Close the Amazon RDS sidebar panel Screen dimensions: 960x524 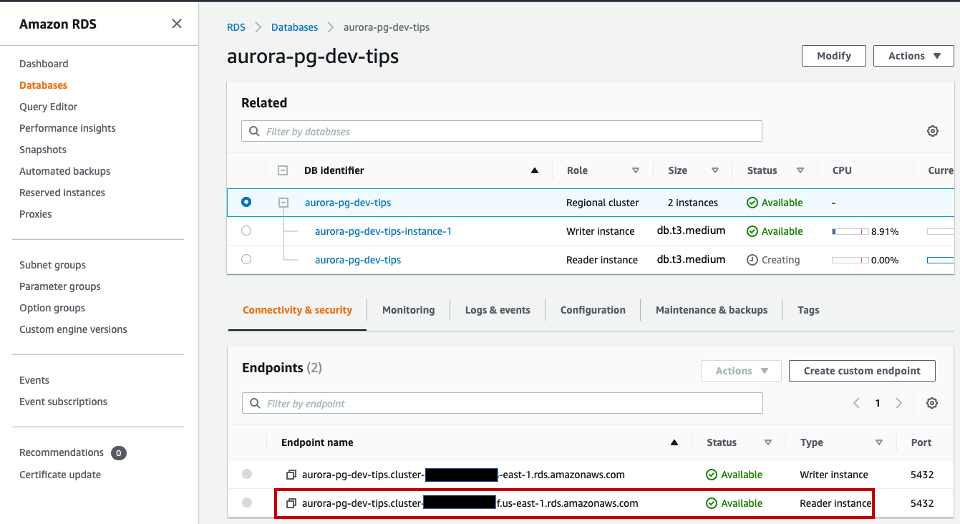pos(176,24)
